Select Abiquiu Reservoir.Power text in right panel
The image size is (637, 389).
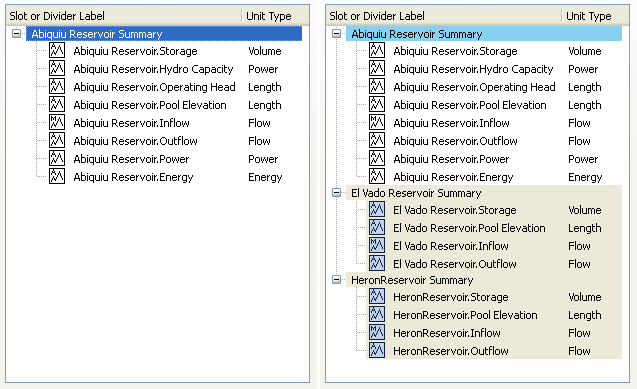pyautogui.click(x=451, y=159)
